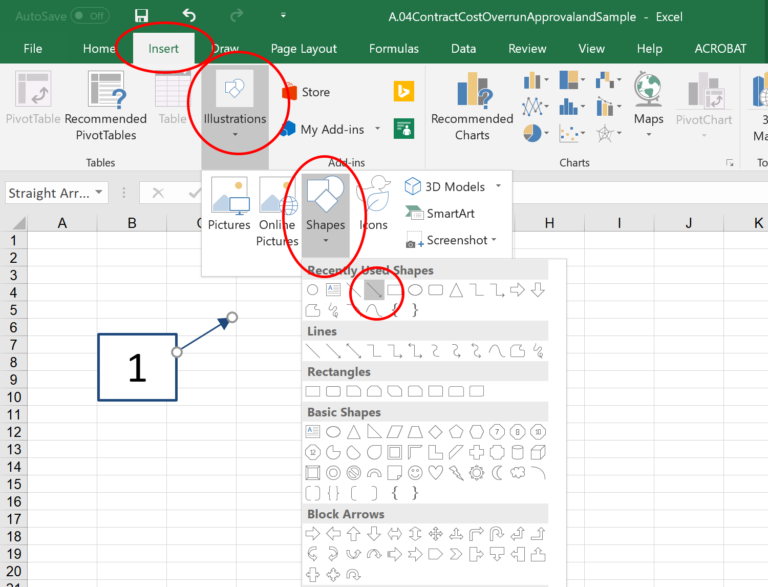This screenshot has height=587, width=768.
Task: Select the highlighted arrow line in Recently Used Shapes
Action: click(374, 290)
